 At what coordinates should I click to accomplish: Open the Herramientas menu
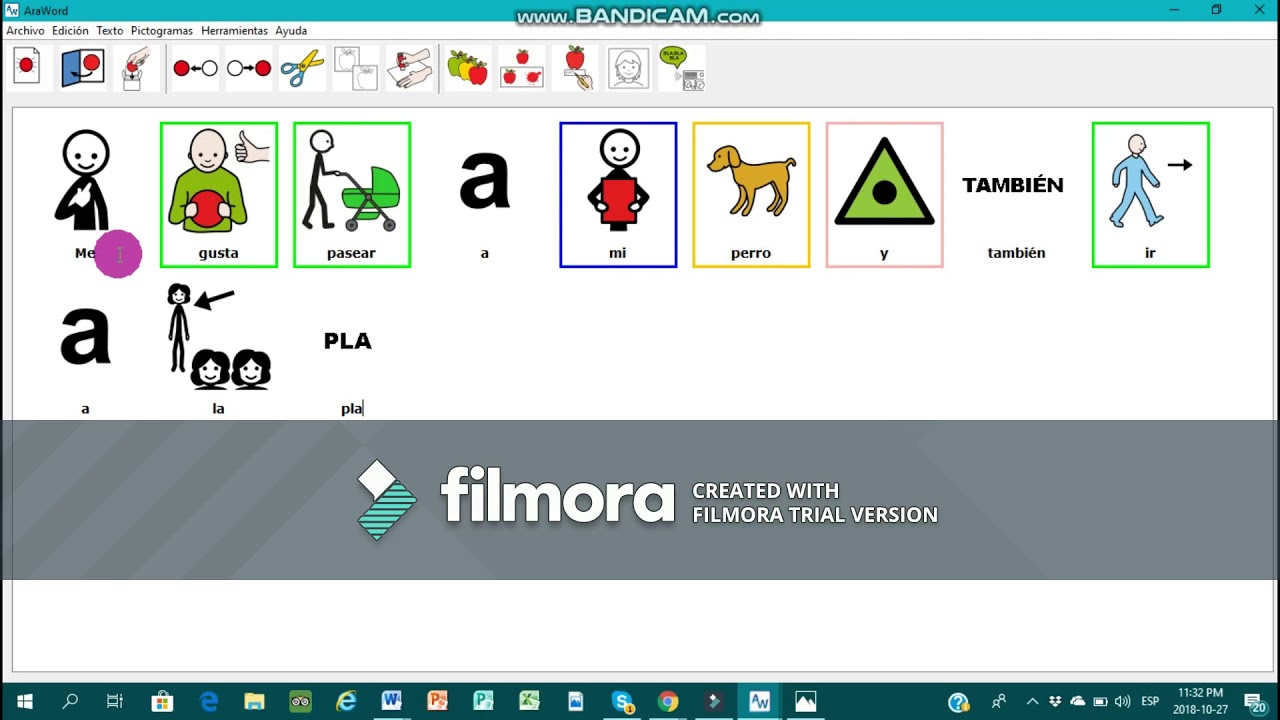(x=234, y=31)
